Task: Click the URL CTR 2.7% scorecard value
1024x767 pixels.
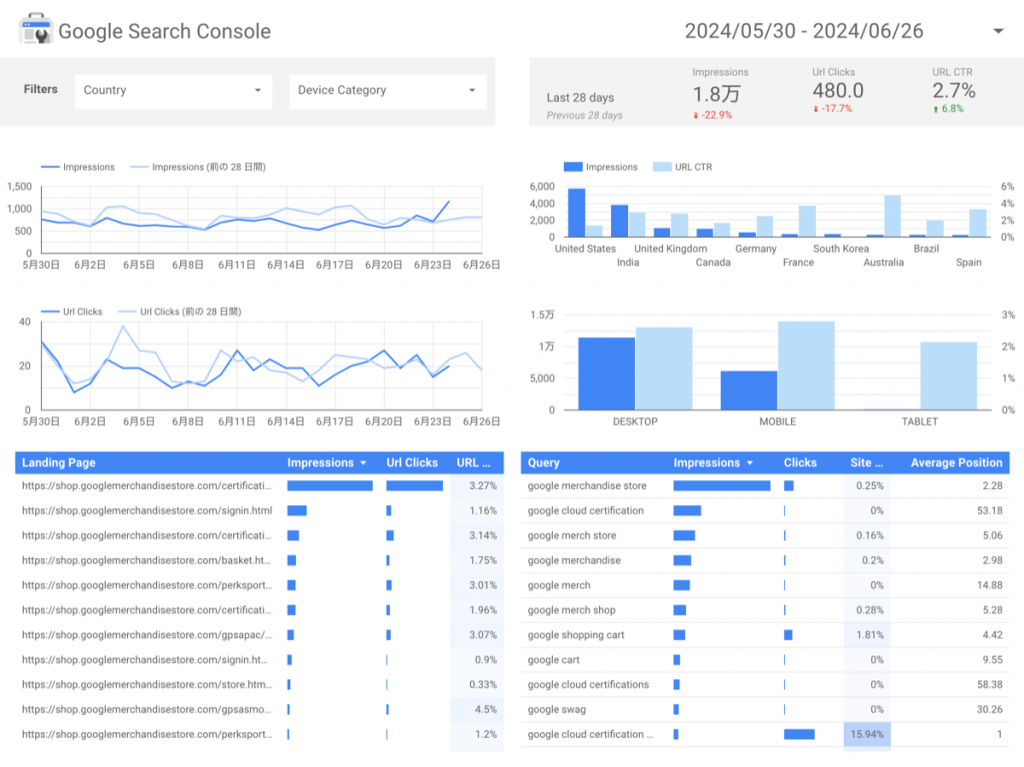Action: click(x=953, y=90)
